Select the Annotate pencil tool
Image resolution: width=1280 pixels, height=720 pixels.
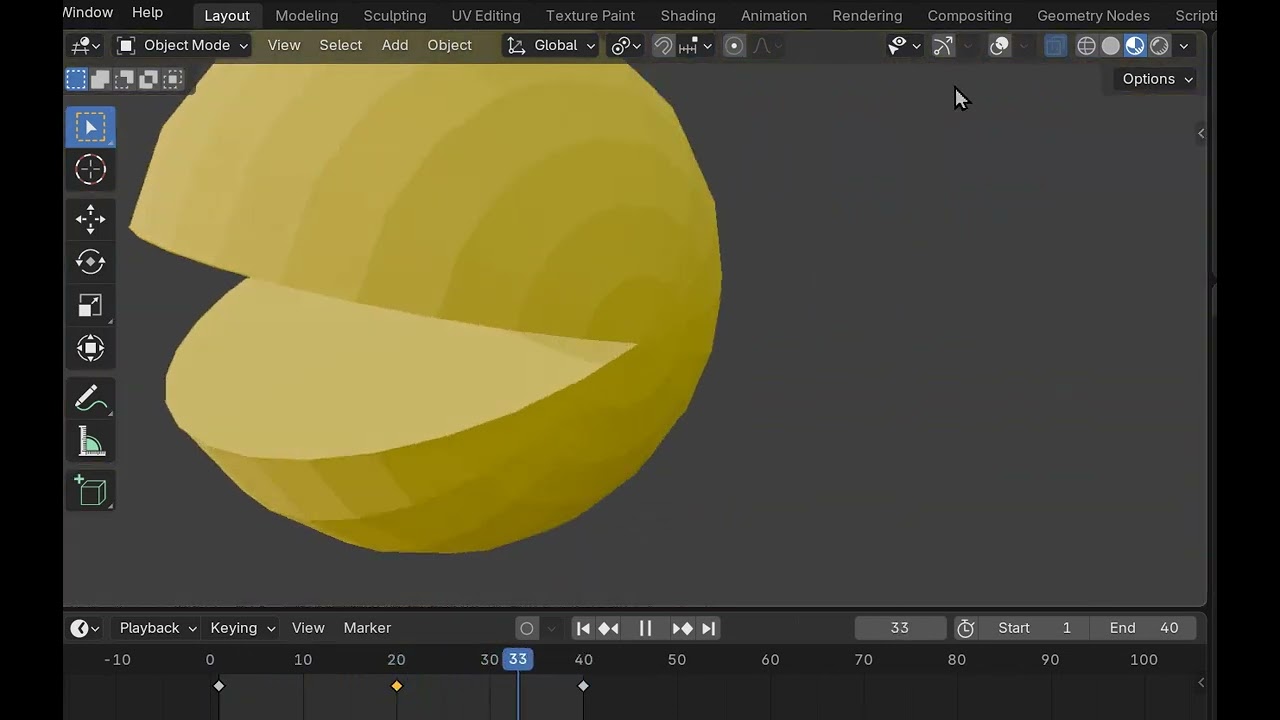[x=91, y=398]
